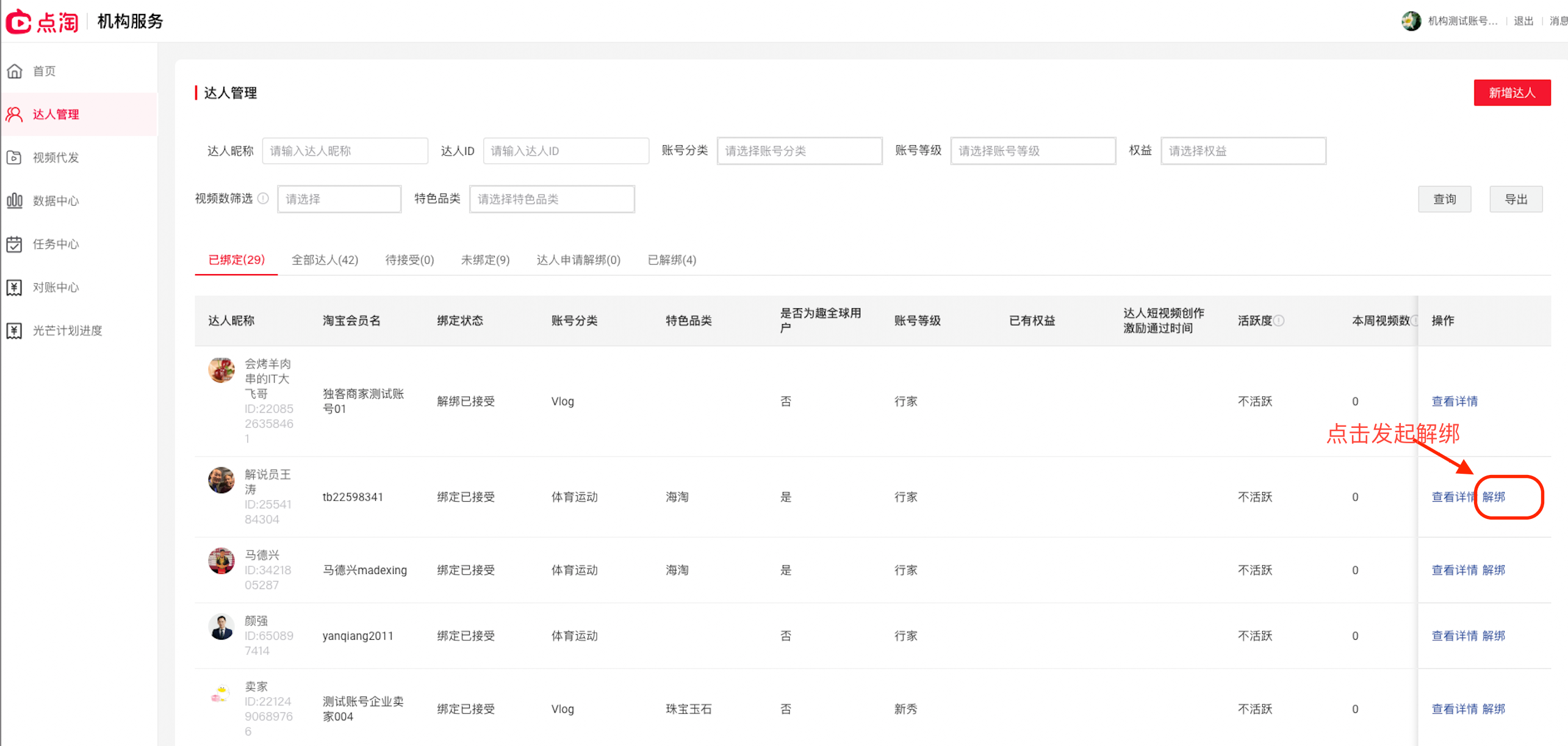Click 导出 button
The height and width of the screenshot is (746, 1568).
click(1516, 200)
